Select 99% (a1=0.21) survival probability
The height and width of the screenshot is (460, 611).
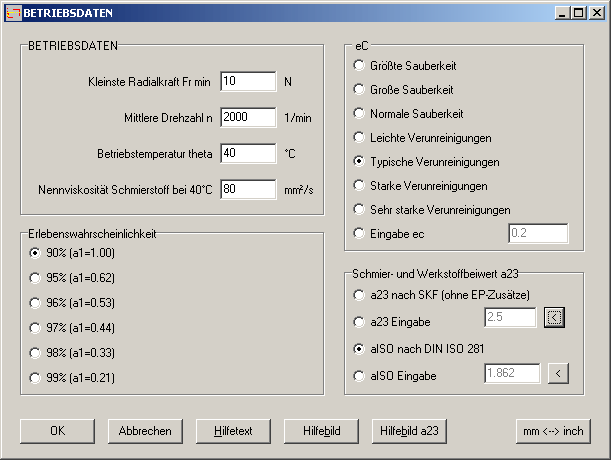tap(37, 378)
